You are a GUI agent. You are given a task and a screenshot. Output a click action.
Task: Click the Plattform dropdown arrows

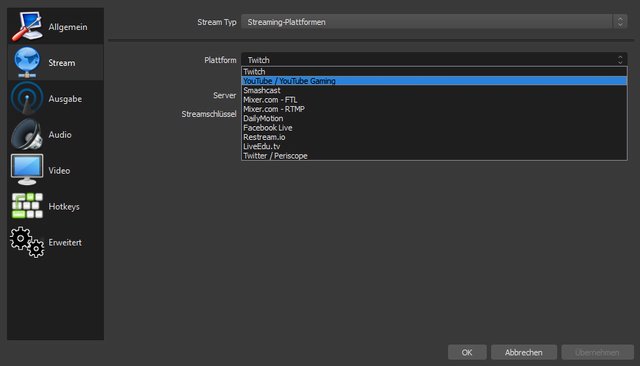[620, 60]
